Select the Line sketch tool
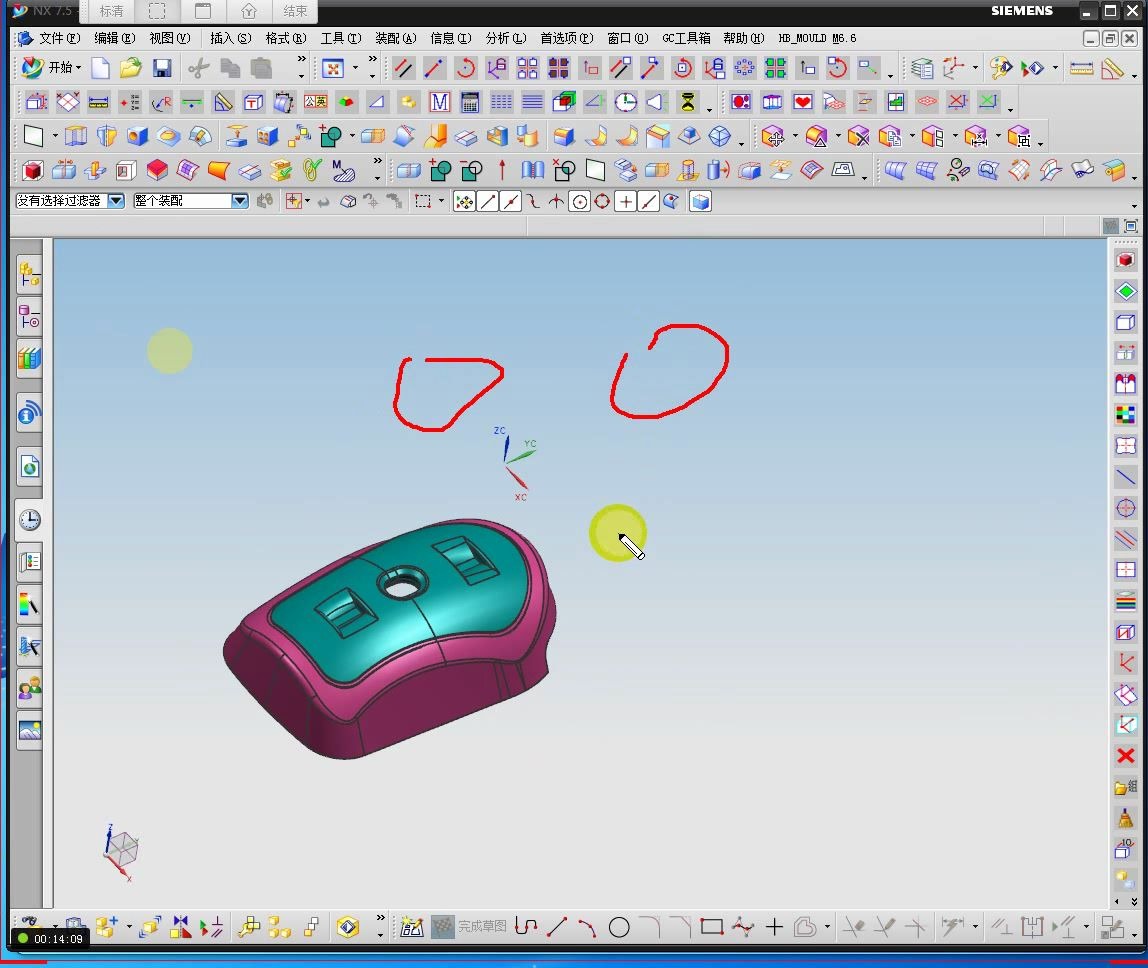This screenshot has width=1148, height=968. click(559, 927)
